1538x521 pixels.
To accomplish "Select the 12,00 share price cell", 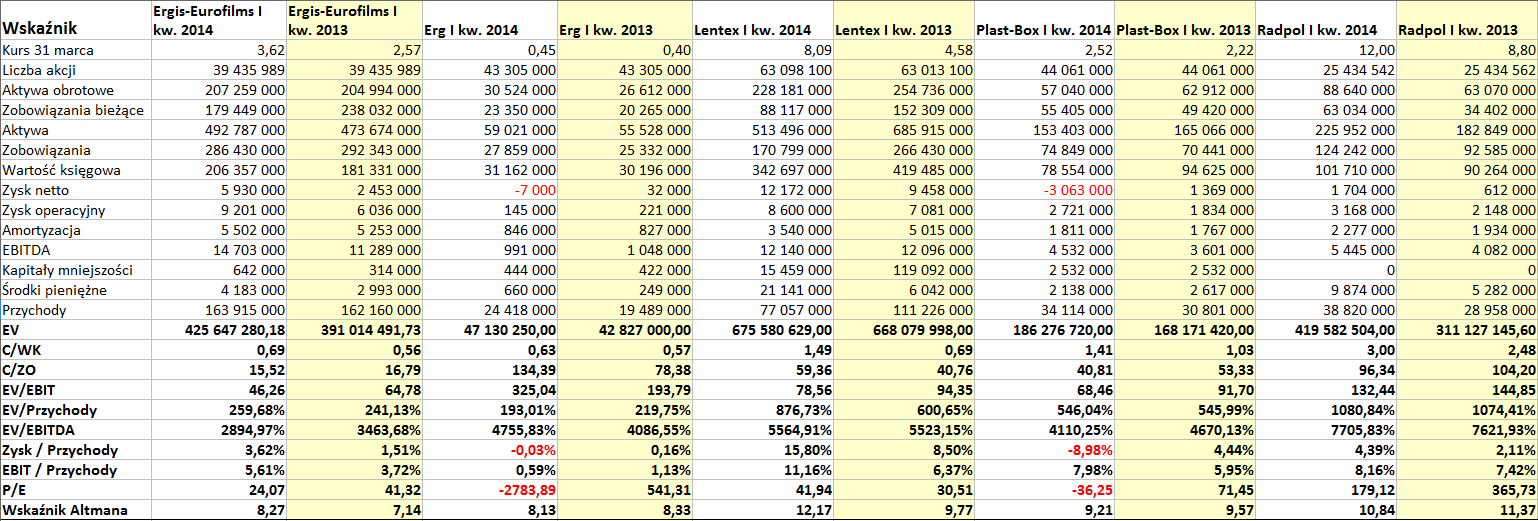I will 1324,50.
